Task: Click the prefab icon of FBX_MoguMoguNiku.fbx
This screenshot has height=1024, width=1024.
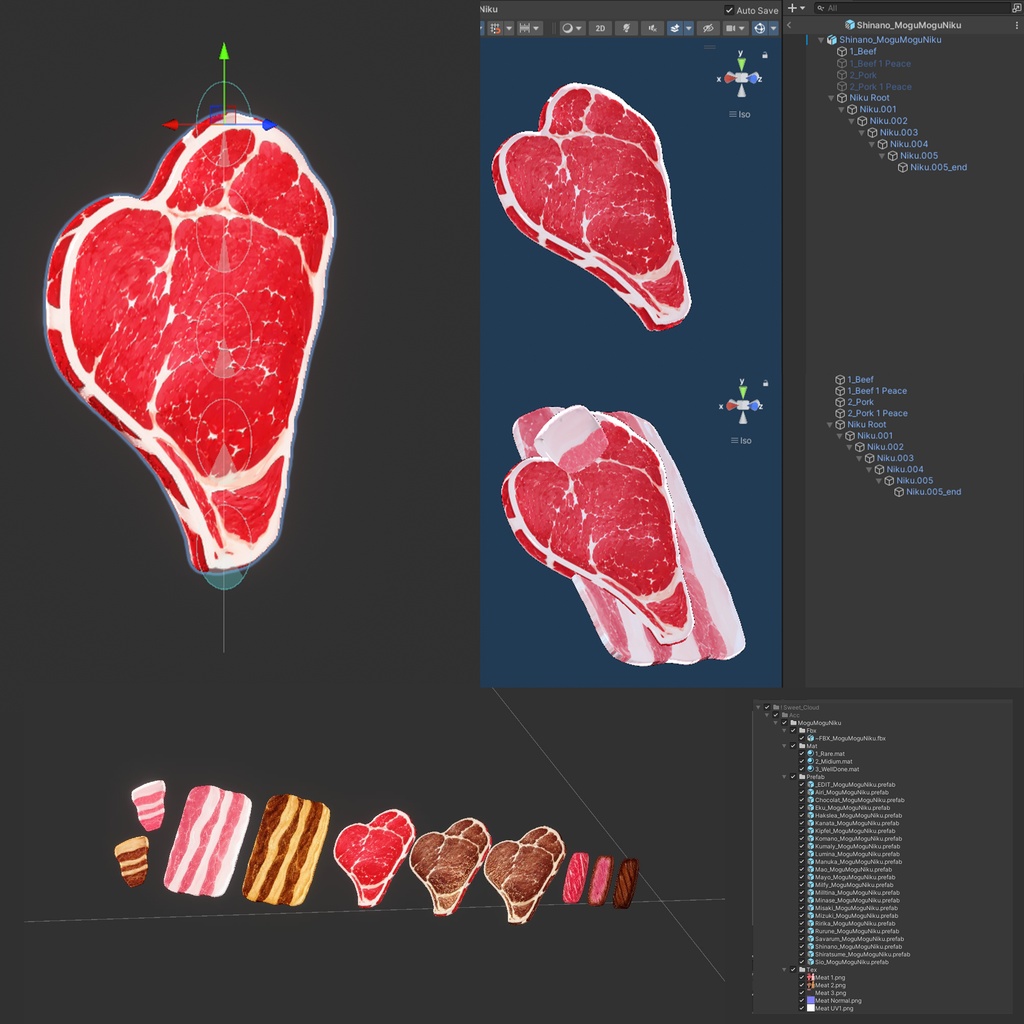Action: 810,738
